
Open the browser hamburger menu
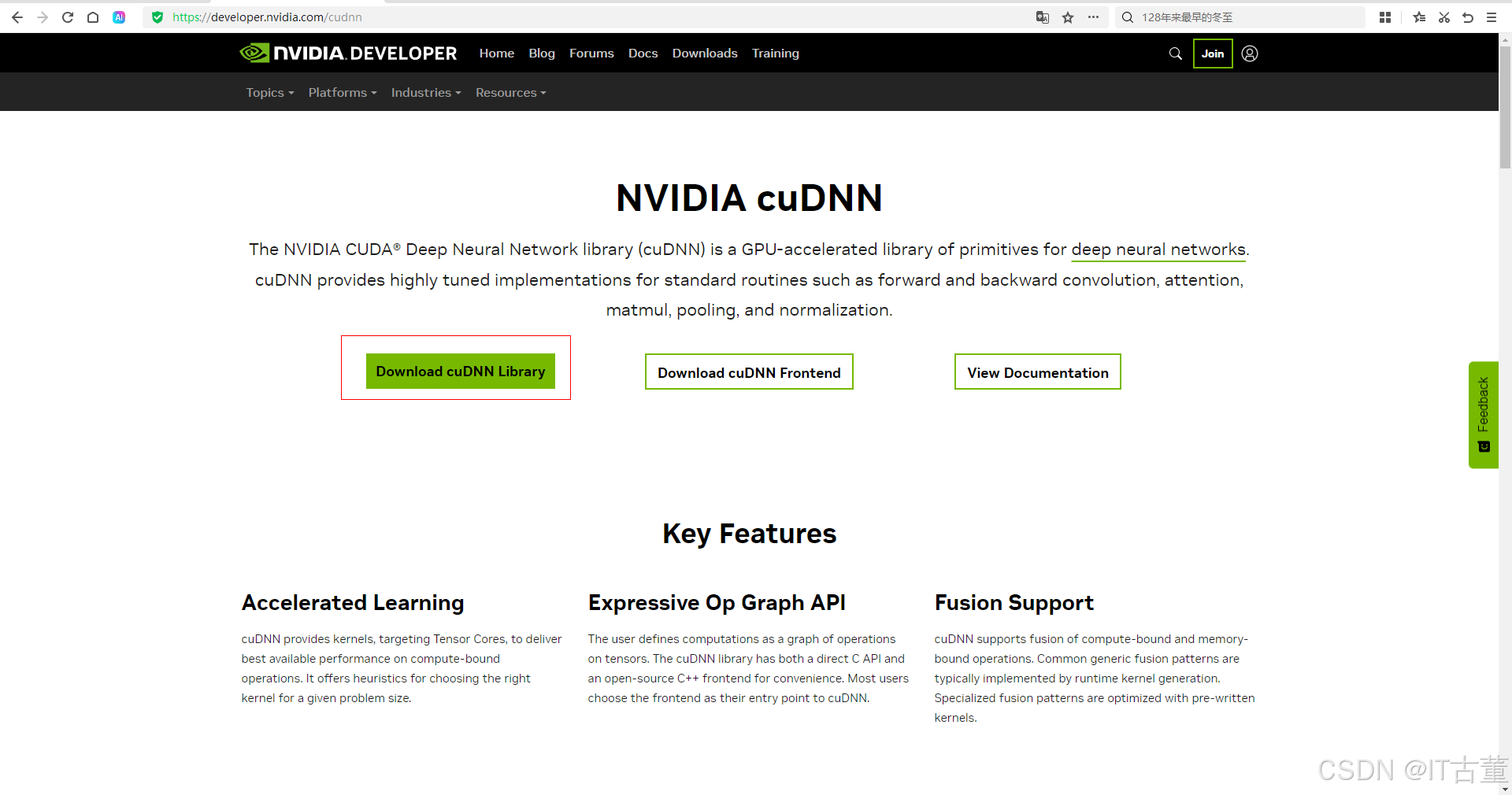pos(1492,17)
